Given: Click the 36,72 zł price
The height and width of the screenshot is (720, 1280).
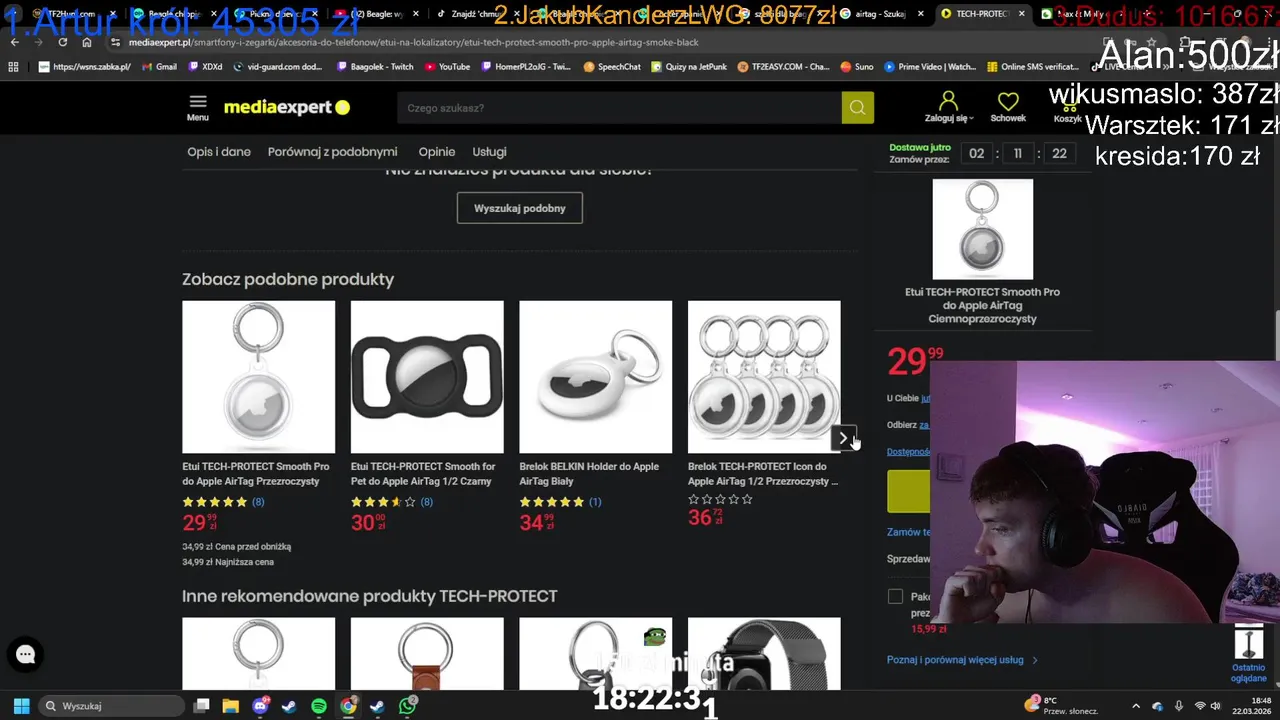Looking at the screenshot, I should [705, 517].
